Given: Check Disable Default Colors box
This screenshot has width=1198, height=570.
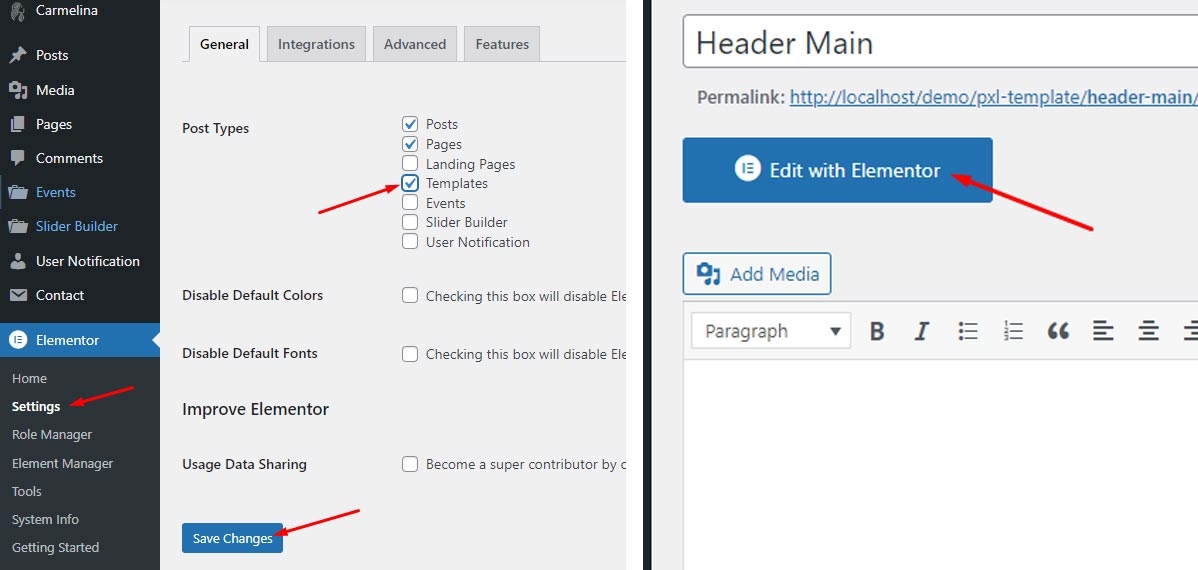Looking at the screenshot, I should tap(410, 295).
